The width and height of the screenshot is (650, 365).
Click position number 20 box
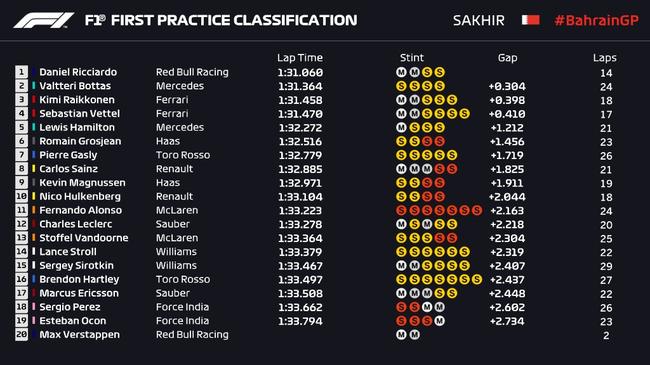pyautogui.click(x=22, y=334)
